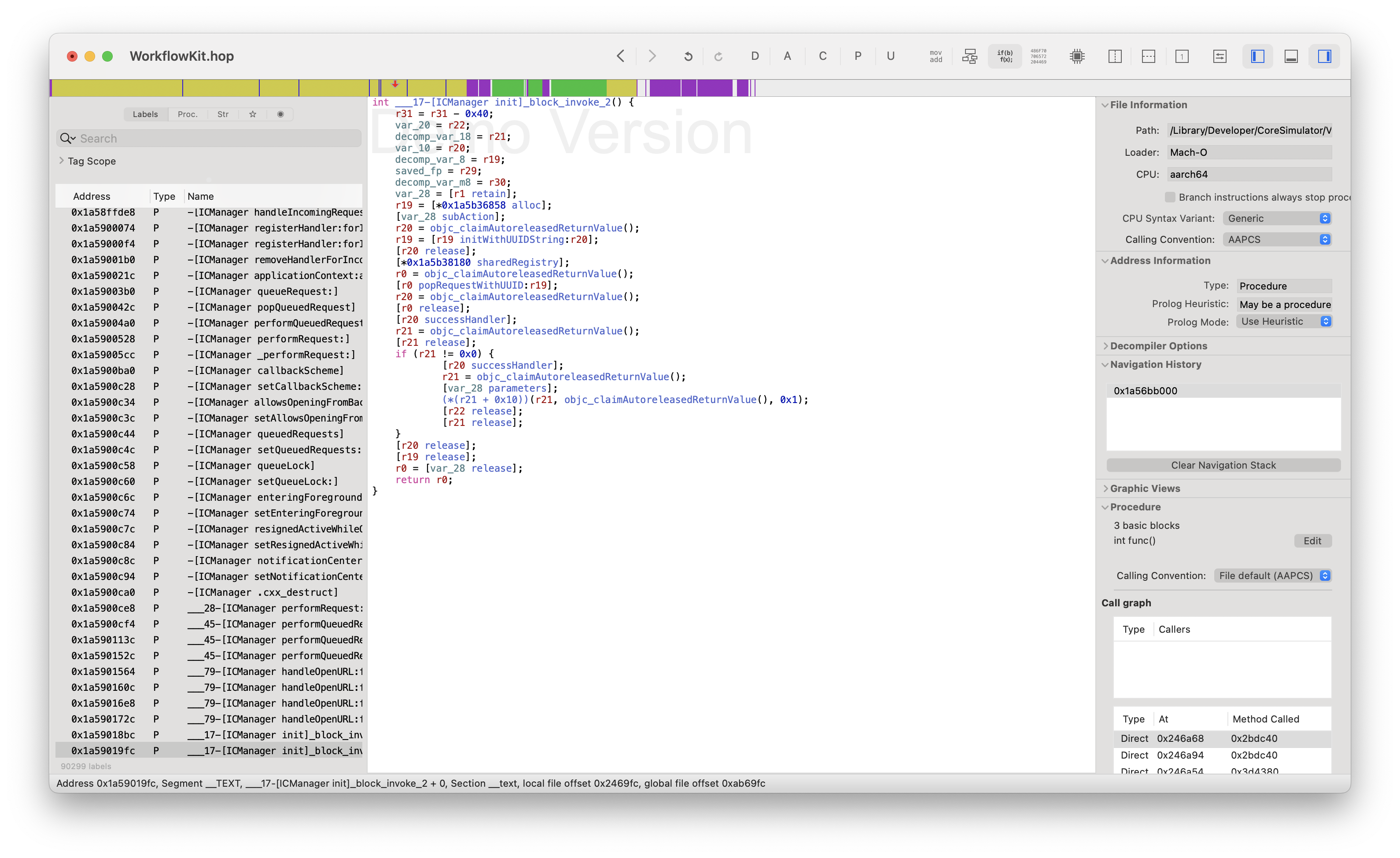Click the green segment in navigation bar
The height and width of the screenshot is (858, 1400).
(578, 88)
